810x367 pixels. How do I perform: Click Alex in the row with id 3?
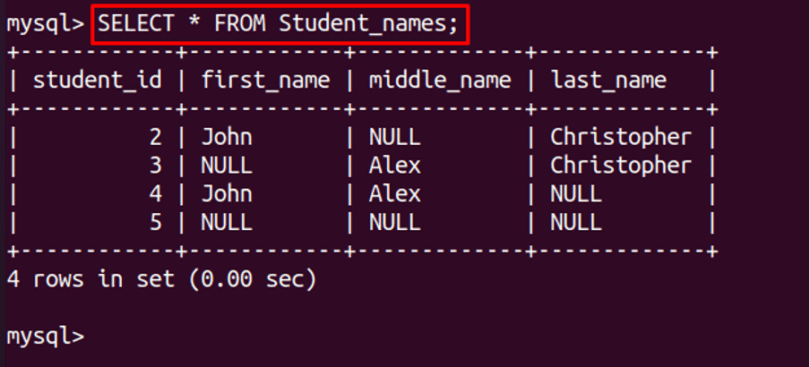[x=395, y=165]
